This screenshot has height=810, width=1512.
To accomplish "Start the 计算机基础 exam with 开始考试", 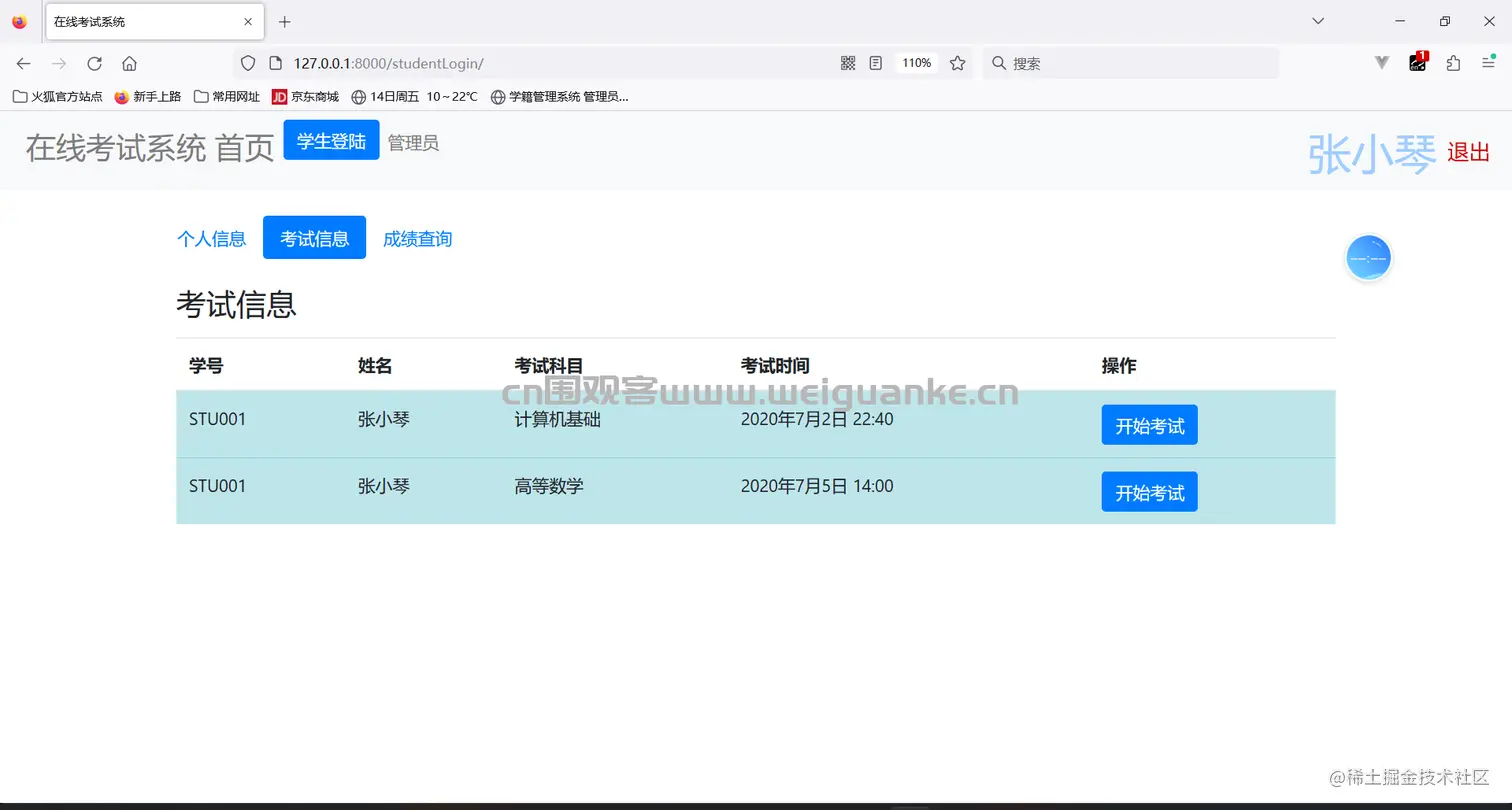I will (1149, 425).
